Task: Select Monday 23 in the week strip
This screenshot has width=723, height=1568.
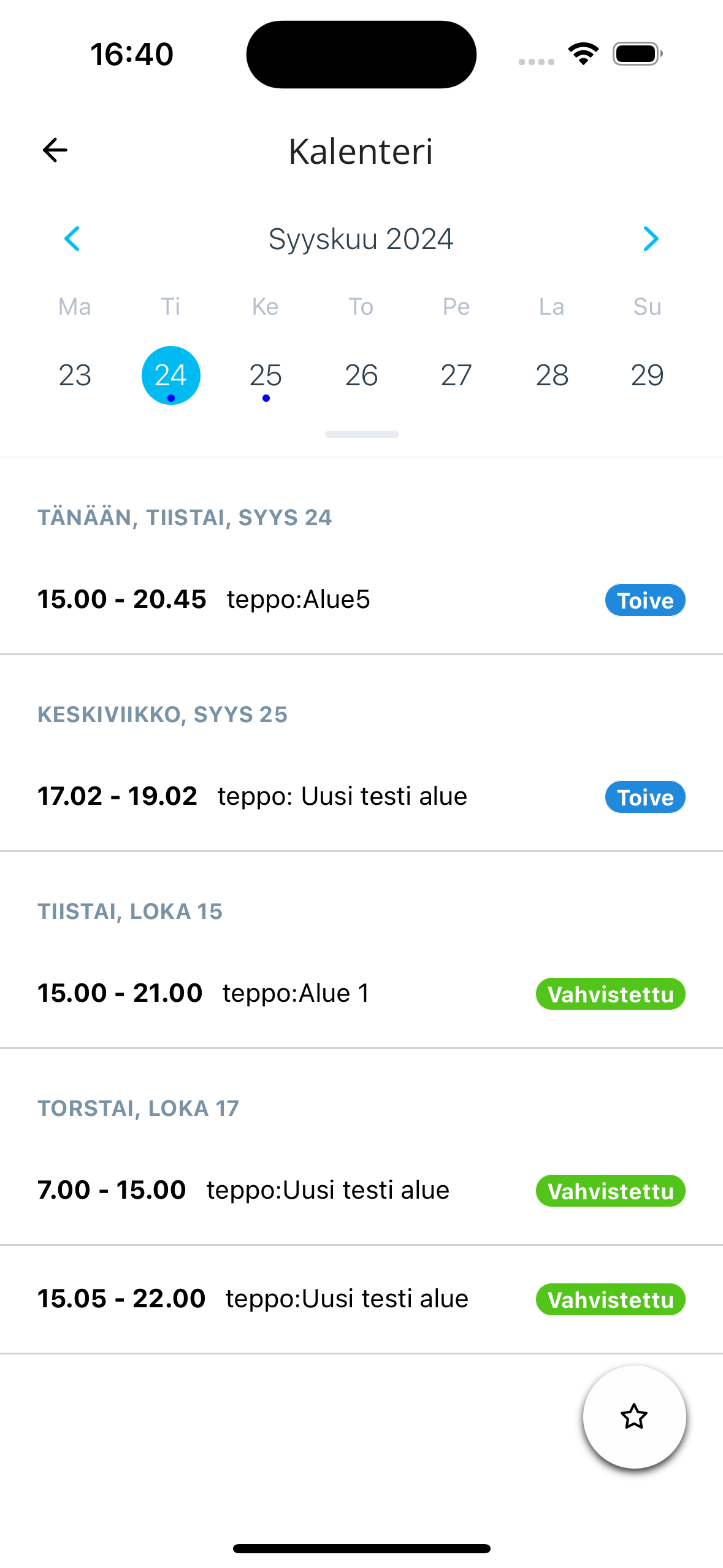Action: click(x=75, y=375)
